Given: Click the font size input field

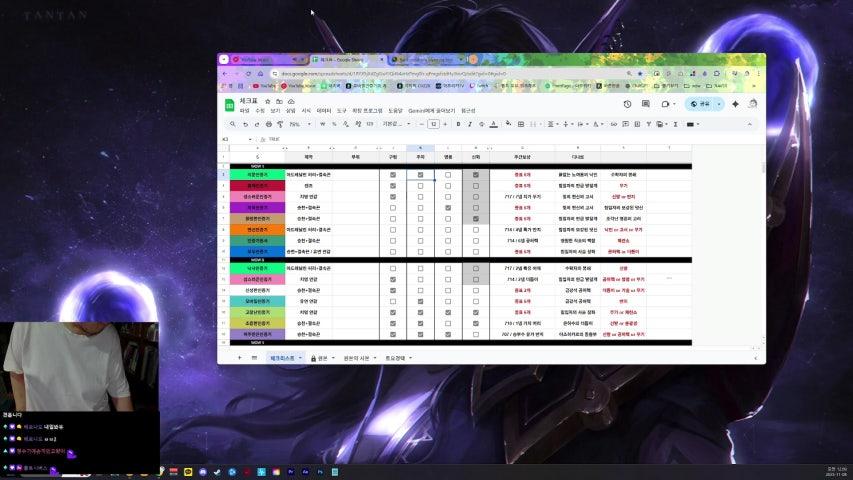Looking at the screenshot, I should (433, 124).
